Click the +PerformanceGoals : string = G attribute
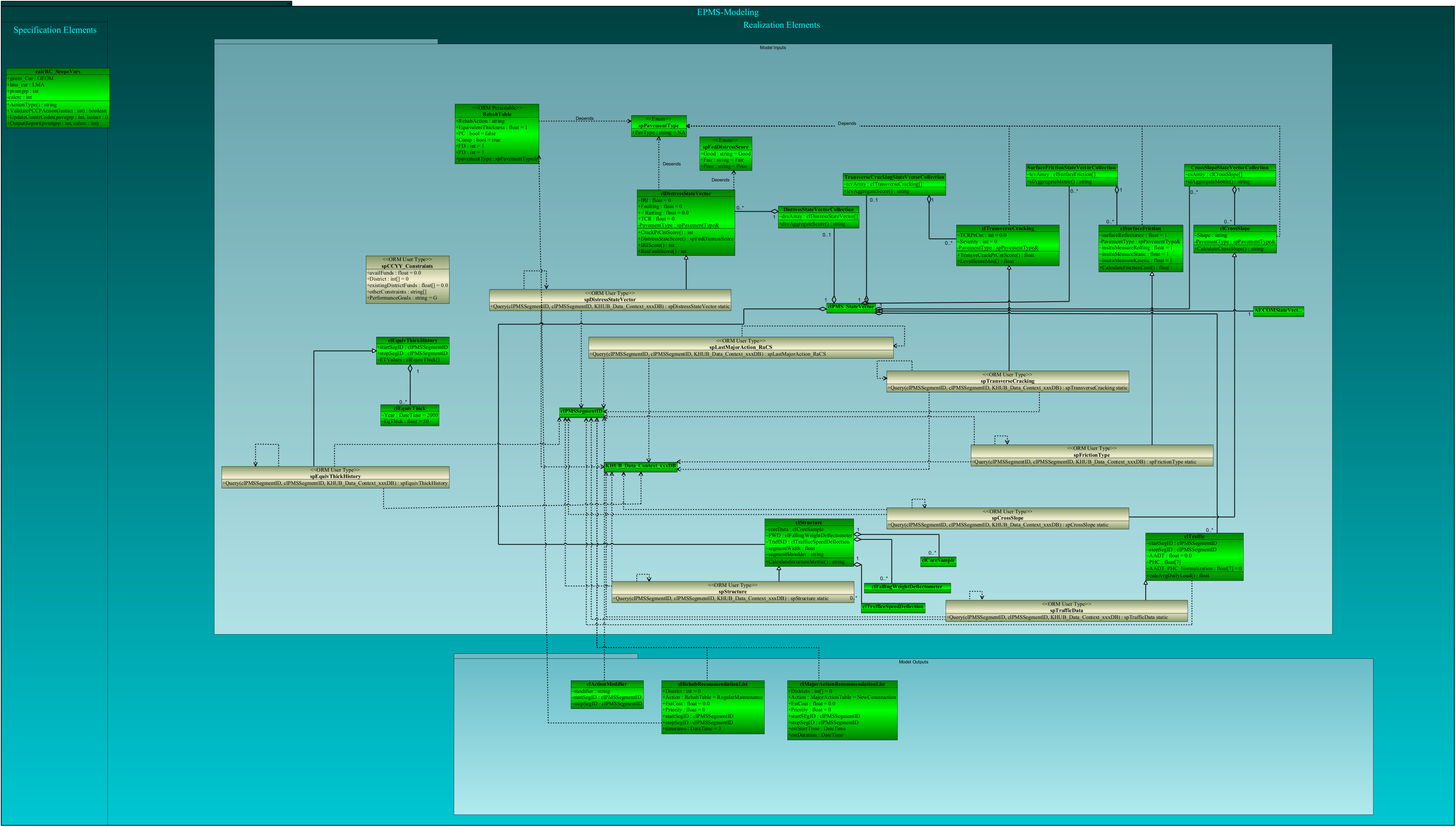Viewport: 1456px width, 827px height. tap(402, 298)
